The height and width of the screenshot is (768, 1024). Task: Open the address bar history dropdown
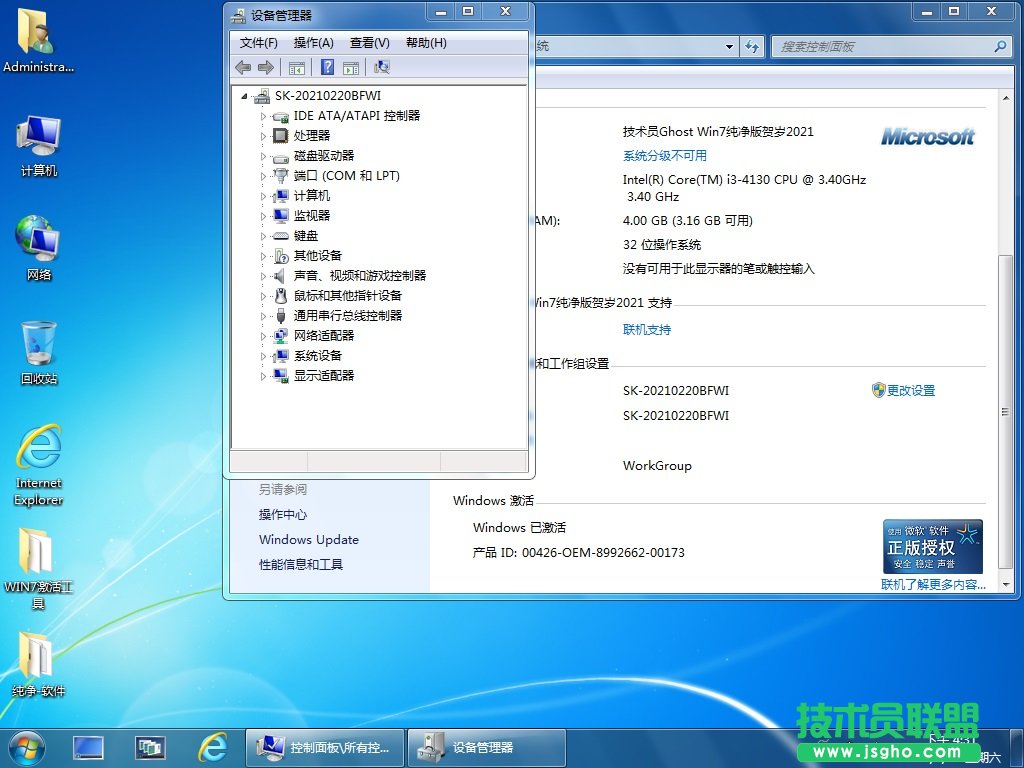click(x=729, y=46)
